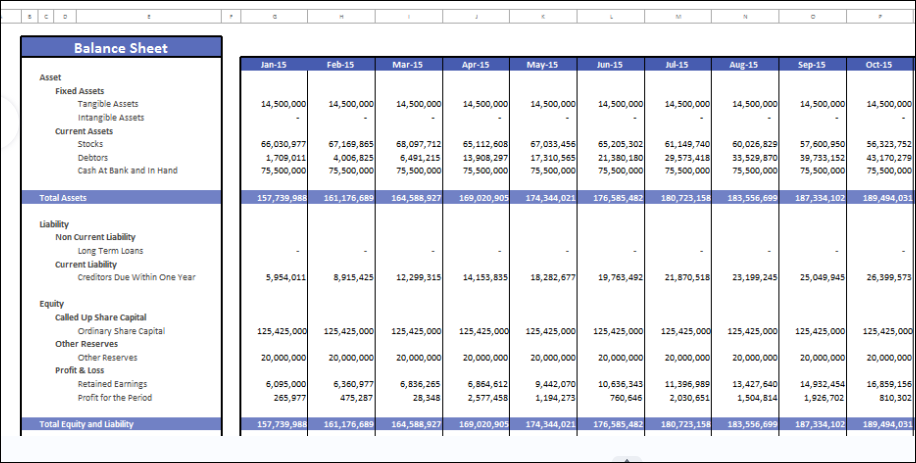Select the Sep-15 Retained Earnings value

tap(822, 384)
